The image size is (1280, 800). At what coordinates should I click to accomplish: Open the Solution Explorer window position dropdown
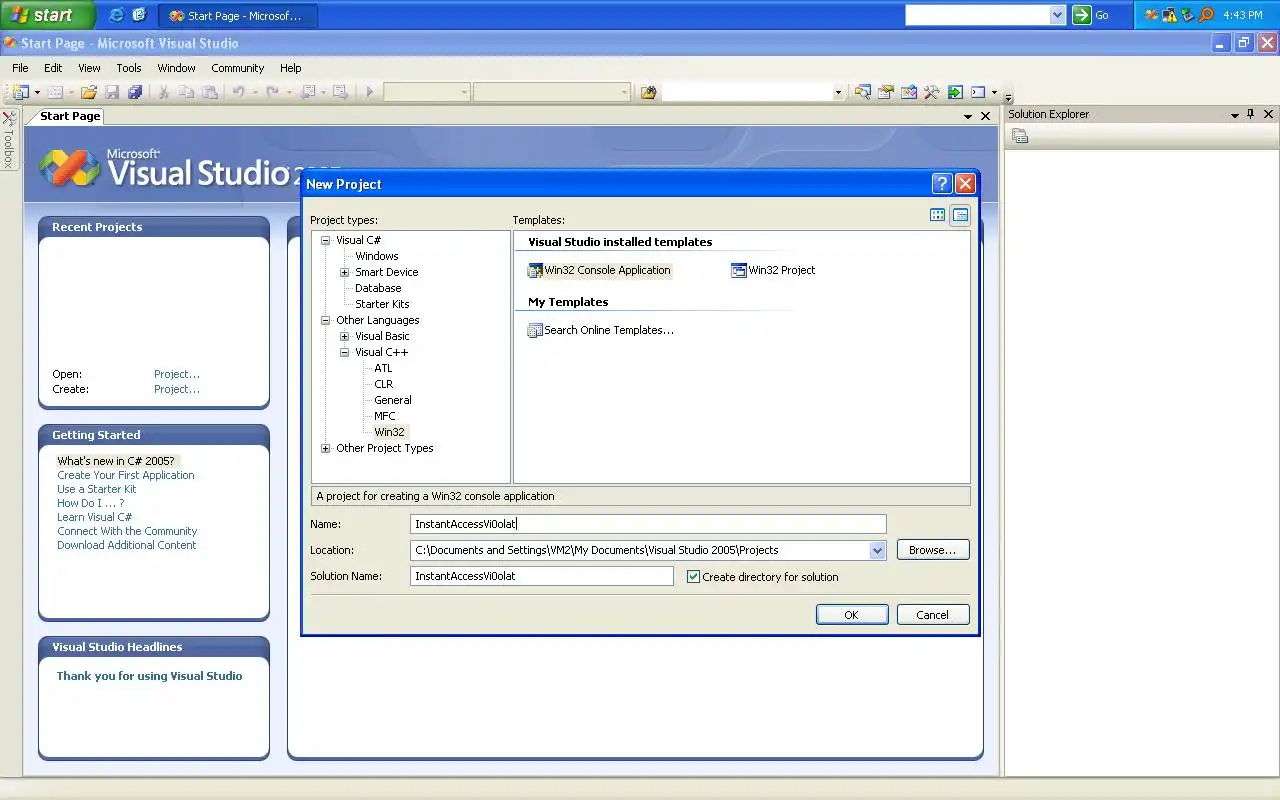pyautogui.click(x=1235, y=115)
